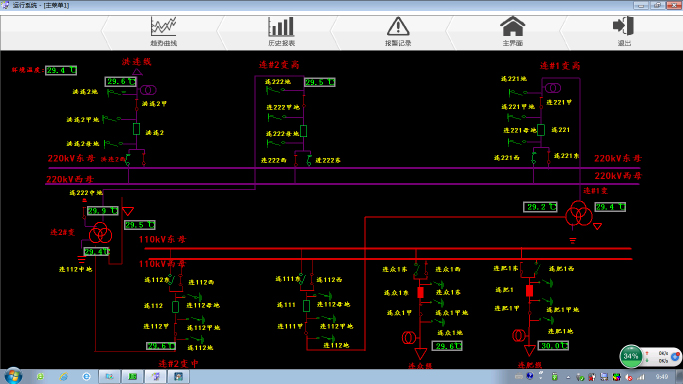Toggle the red 连众1 breaker

(x=420, y=292)
